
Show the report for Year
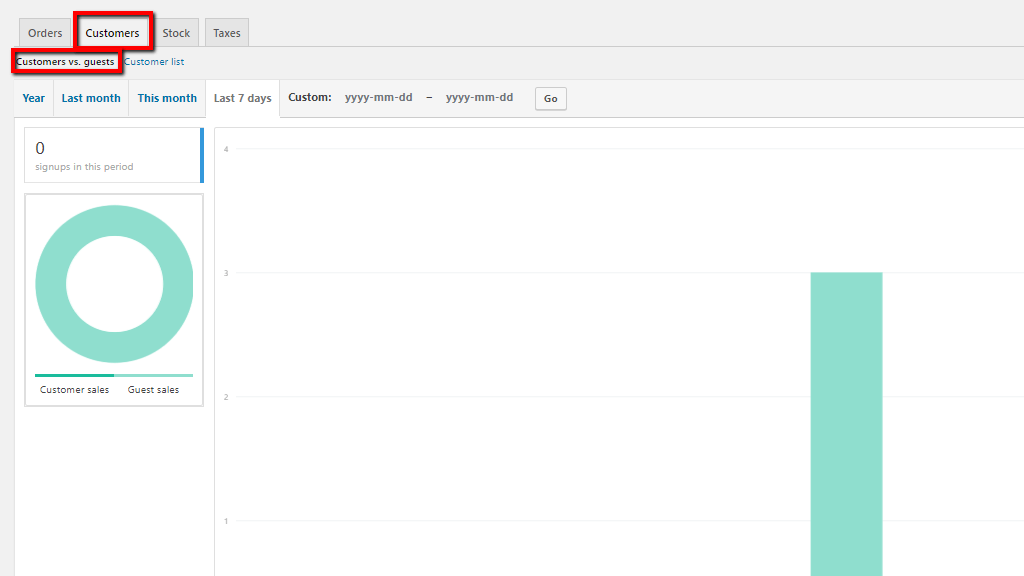(34, 98)
